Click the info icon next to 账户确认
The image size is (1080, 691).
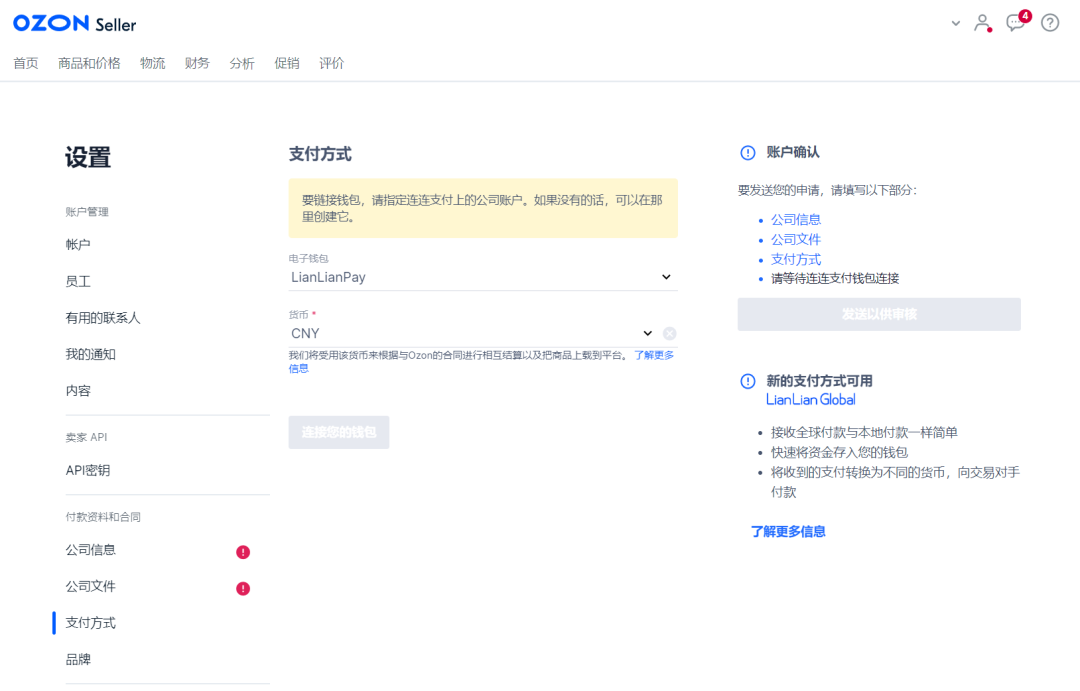[747, 152]
